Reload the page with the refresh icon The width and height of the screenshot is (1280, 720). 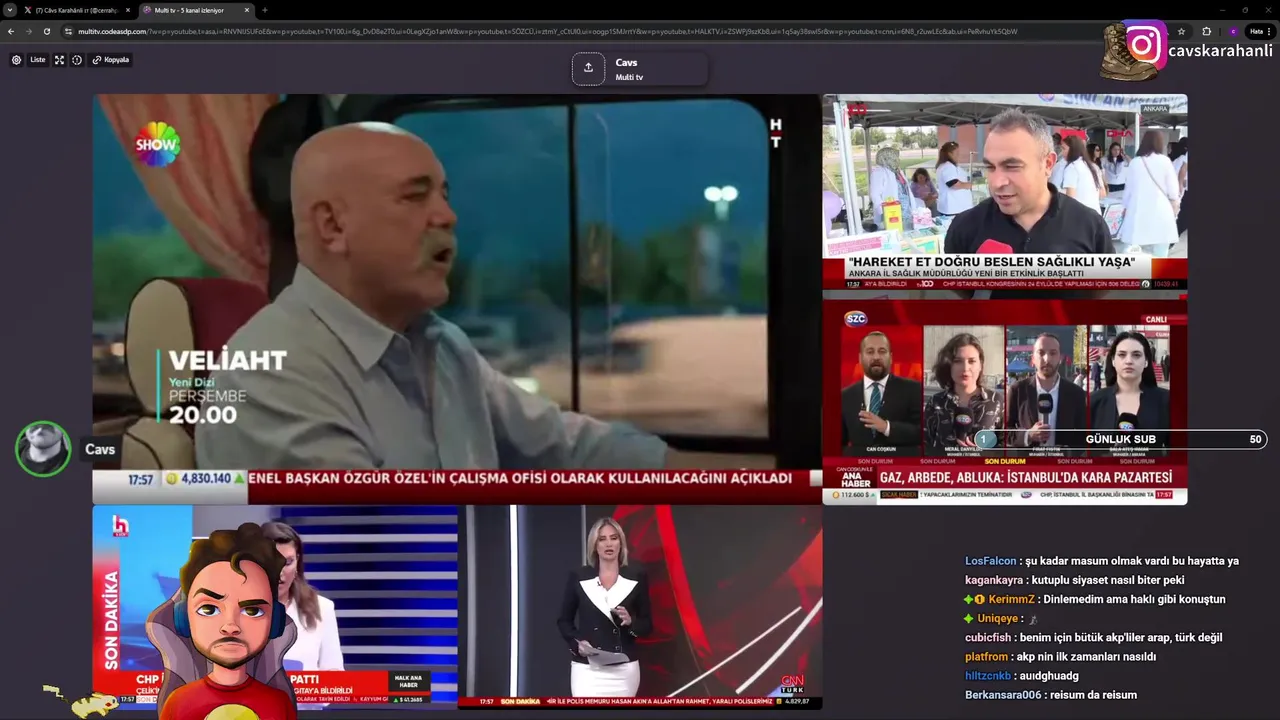46,31
